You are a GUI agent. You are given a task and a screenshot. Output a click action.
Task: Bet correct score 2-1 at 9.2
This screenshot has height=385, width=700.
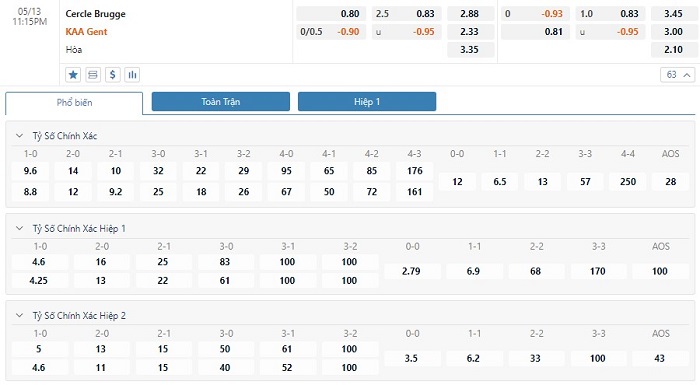pyautogui.click(x=116, y=192)
